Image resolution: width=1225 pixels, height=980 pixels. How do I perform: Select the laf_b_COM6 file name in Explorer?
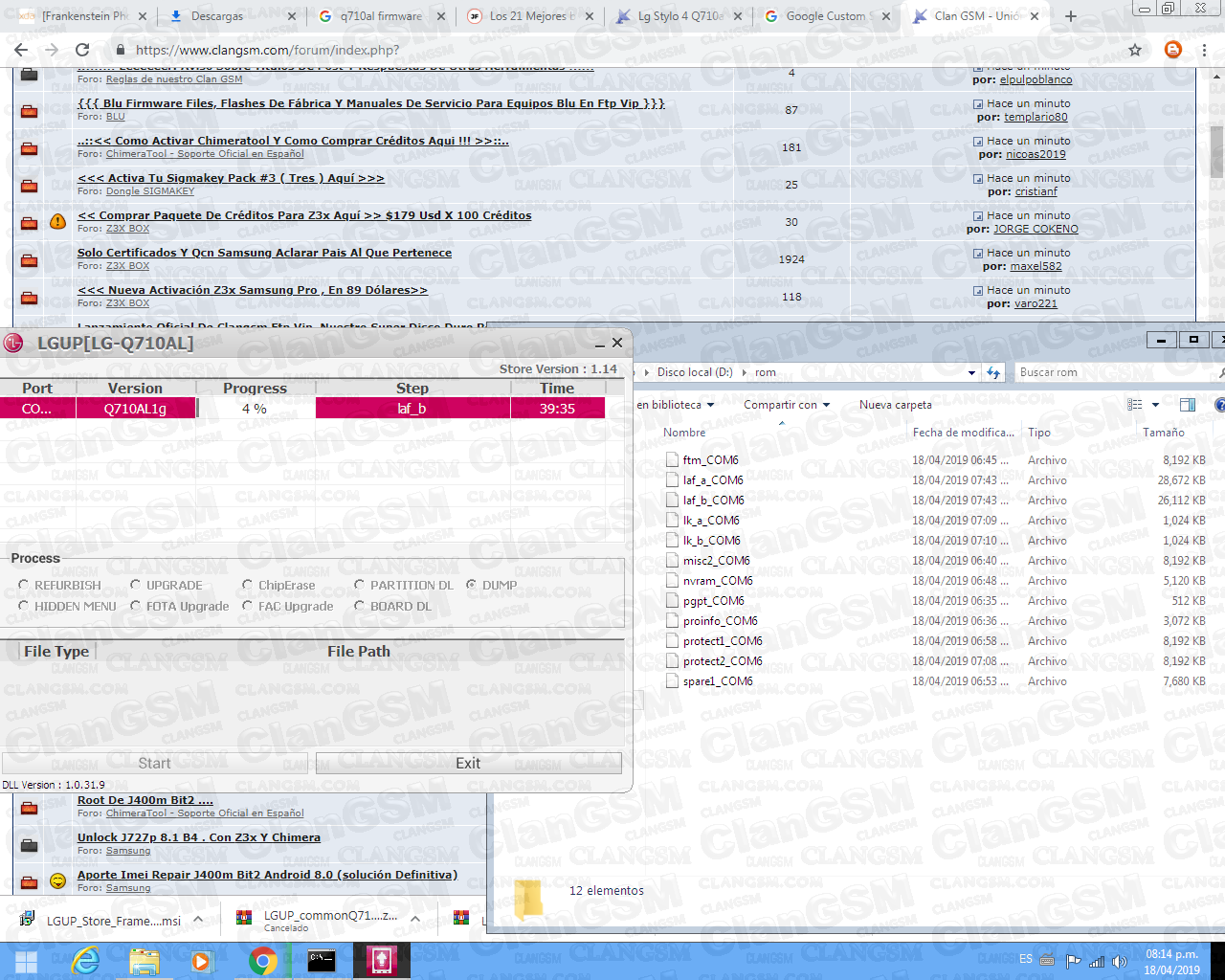pyautogui.click(x=714, y=501)
